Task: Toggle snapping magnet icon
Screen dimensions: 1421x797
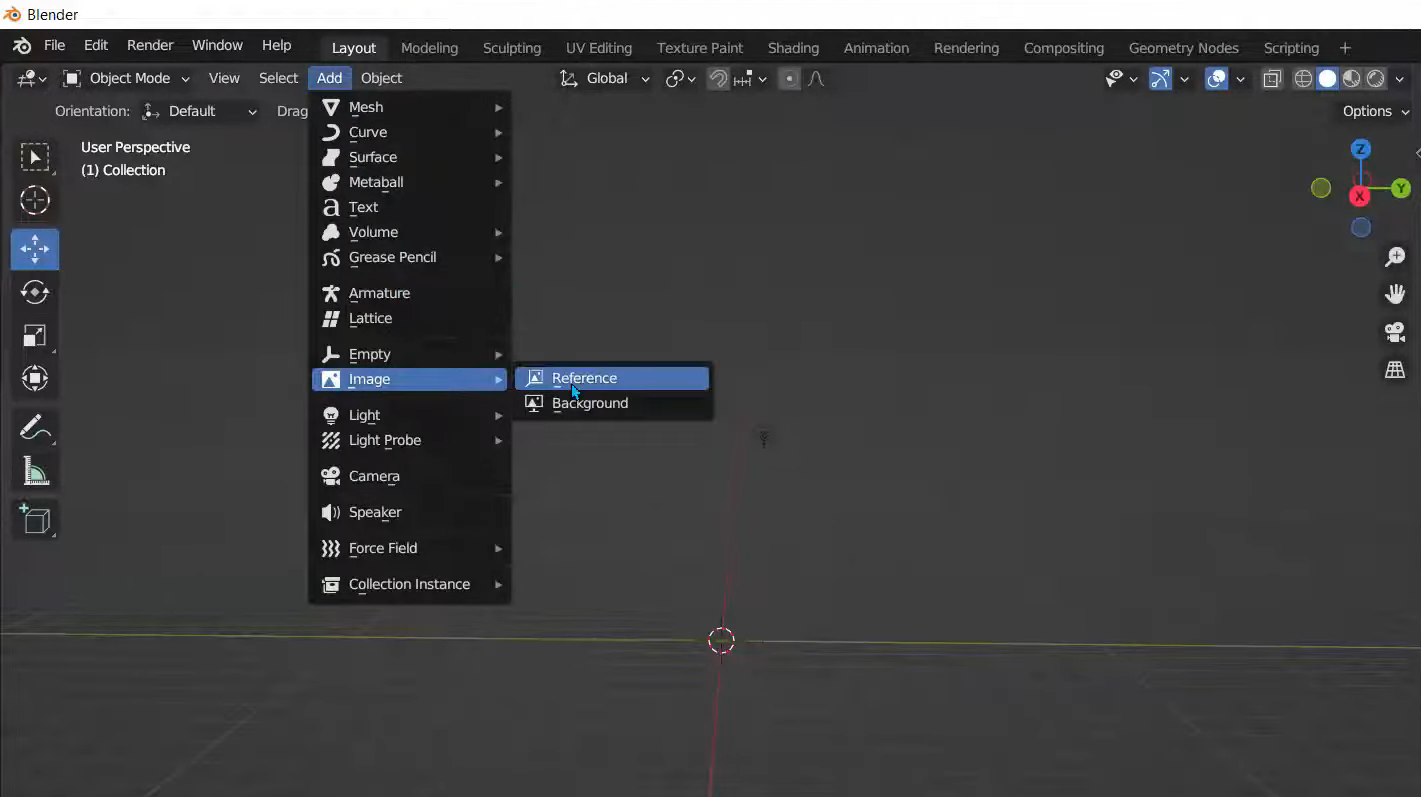Action: pos(718,79)
